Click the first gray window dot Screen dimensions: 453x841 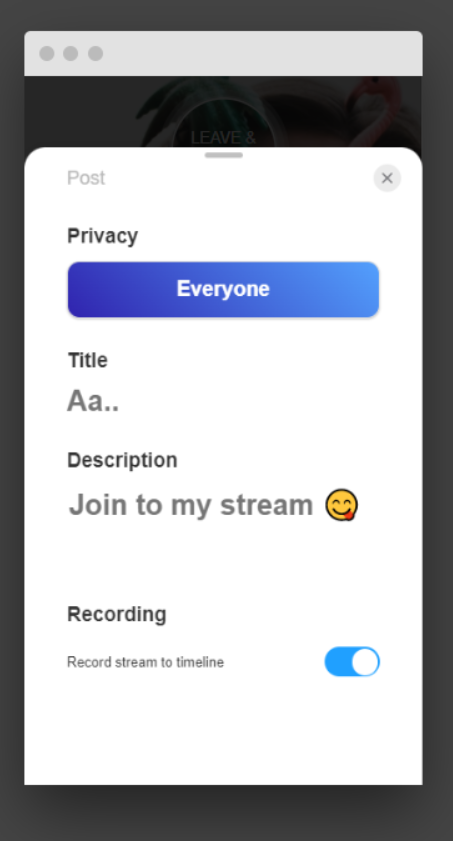tap(47, 54)
